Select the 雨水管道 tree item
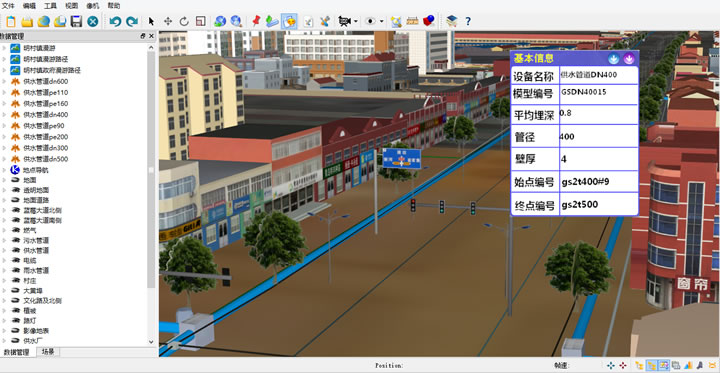 coord(36,271)
